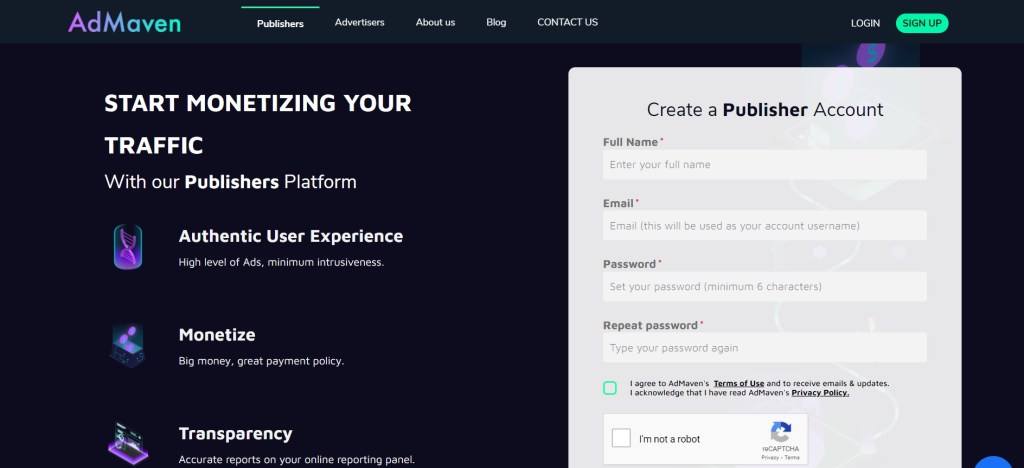Image resolution: width=1024 pixels, height=468 pixels.
Task: Click the text 'Big money, great payment policy.'
Action: (261, 361)
